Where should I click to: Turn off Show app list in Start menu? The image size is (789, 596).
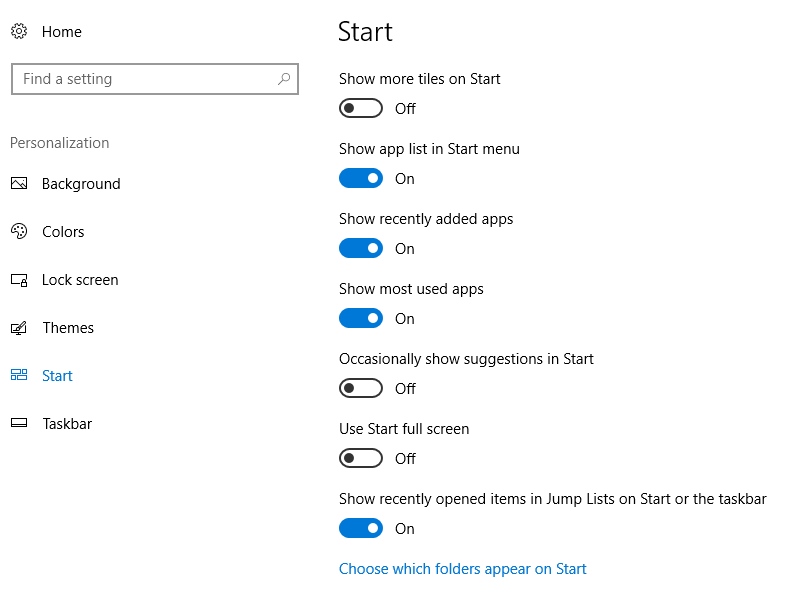tap(361, 178)
